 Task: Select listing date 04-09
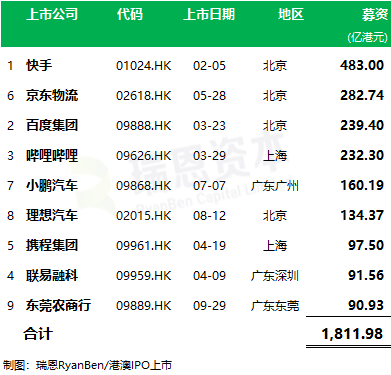click(x=209, y=276)
